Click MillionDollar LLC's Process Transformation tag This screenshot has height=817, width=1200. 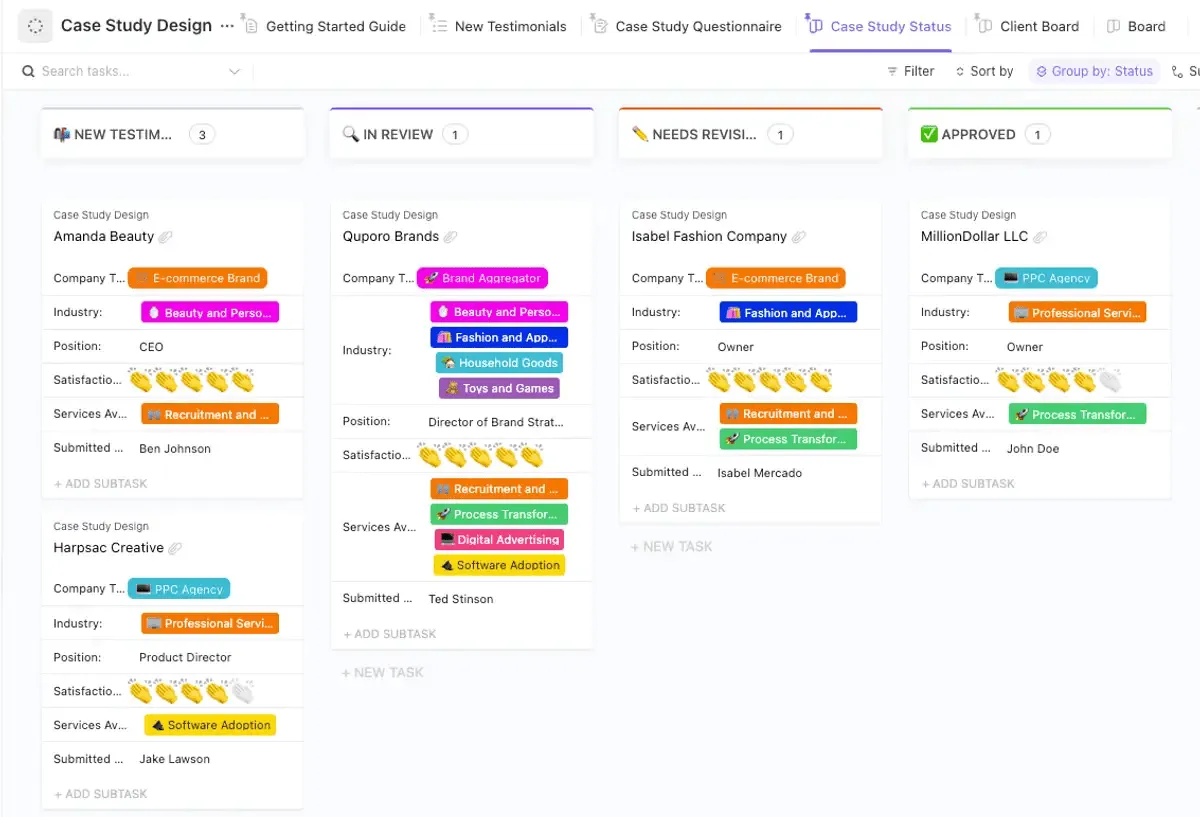click(x=1077, y=414)
